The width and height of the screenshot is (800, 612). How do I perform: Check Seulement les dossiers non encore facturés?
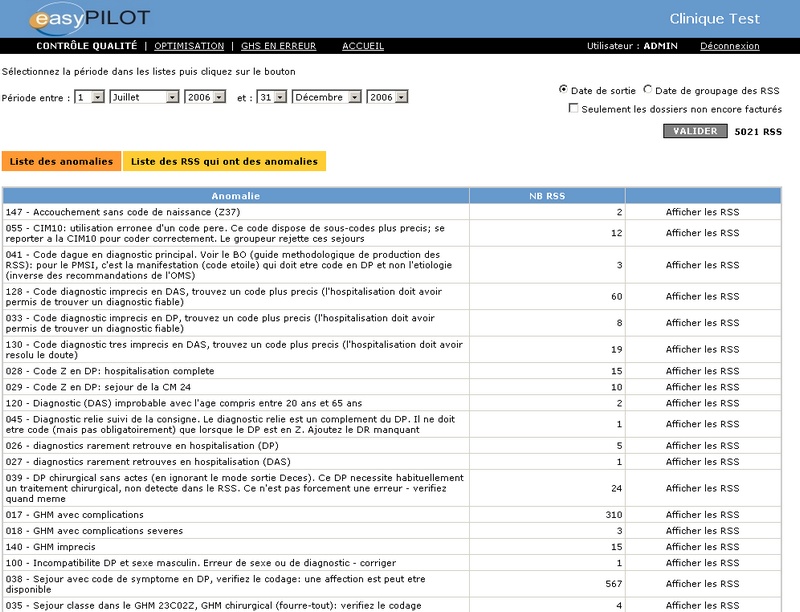click(573, 108)
